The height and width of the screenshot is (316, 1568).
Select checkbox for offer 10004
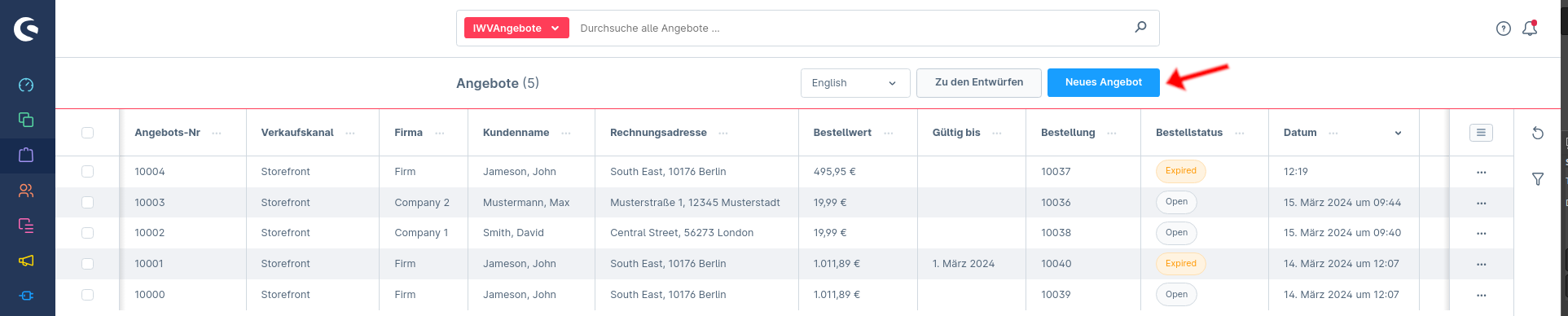tap(87, 172)
